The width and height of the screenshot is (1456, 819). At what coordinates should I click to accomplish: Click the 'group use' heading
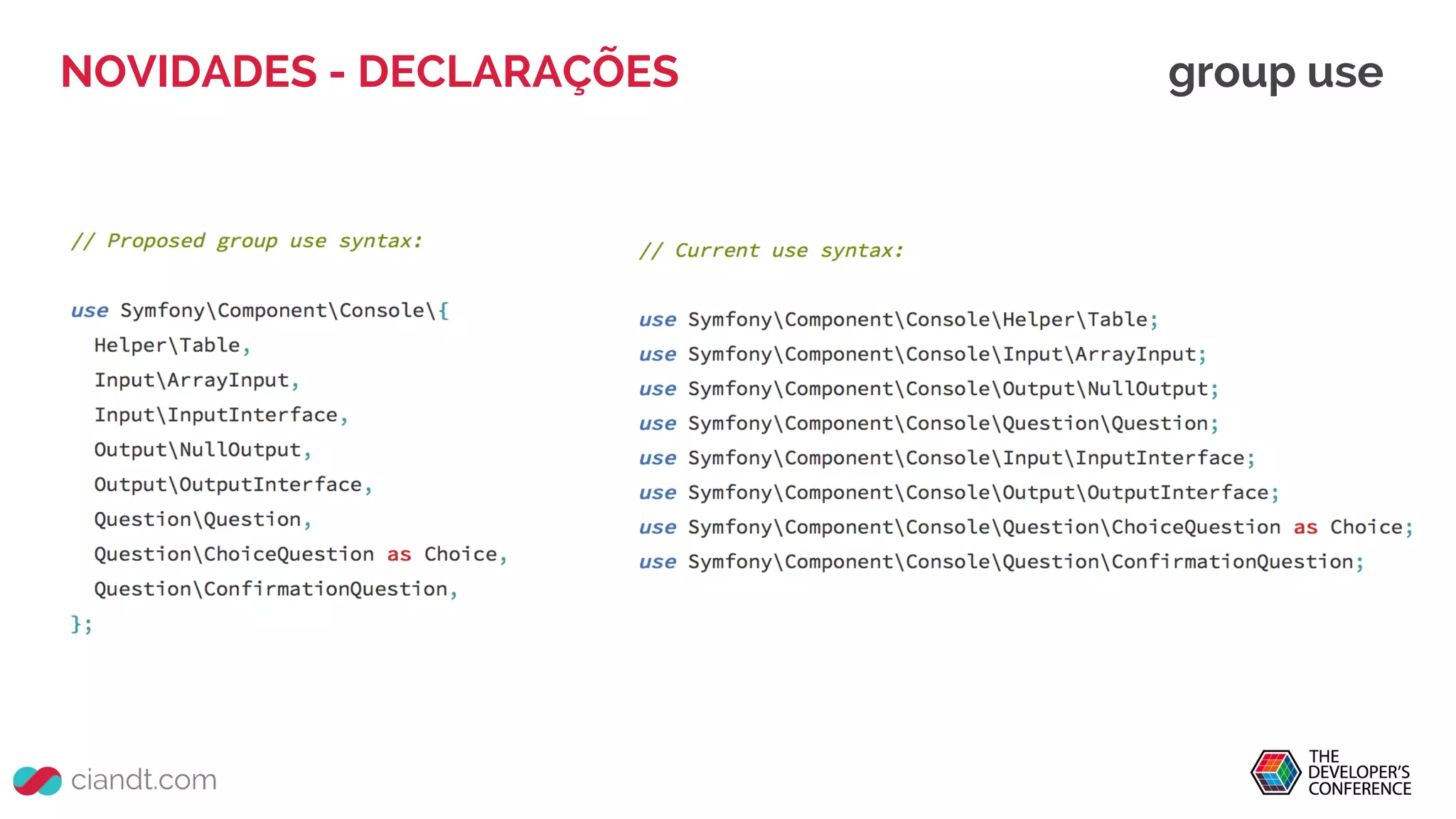[1275, 73]
